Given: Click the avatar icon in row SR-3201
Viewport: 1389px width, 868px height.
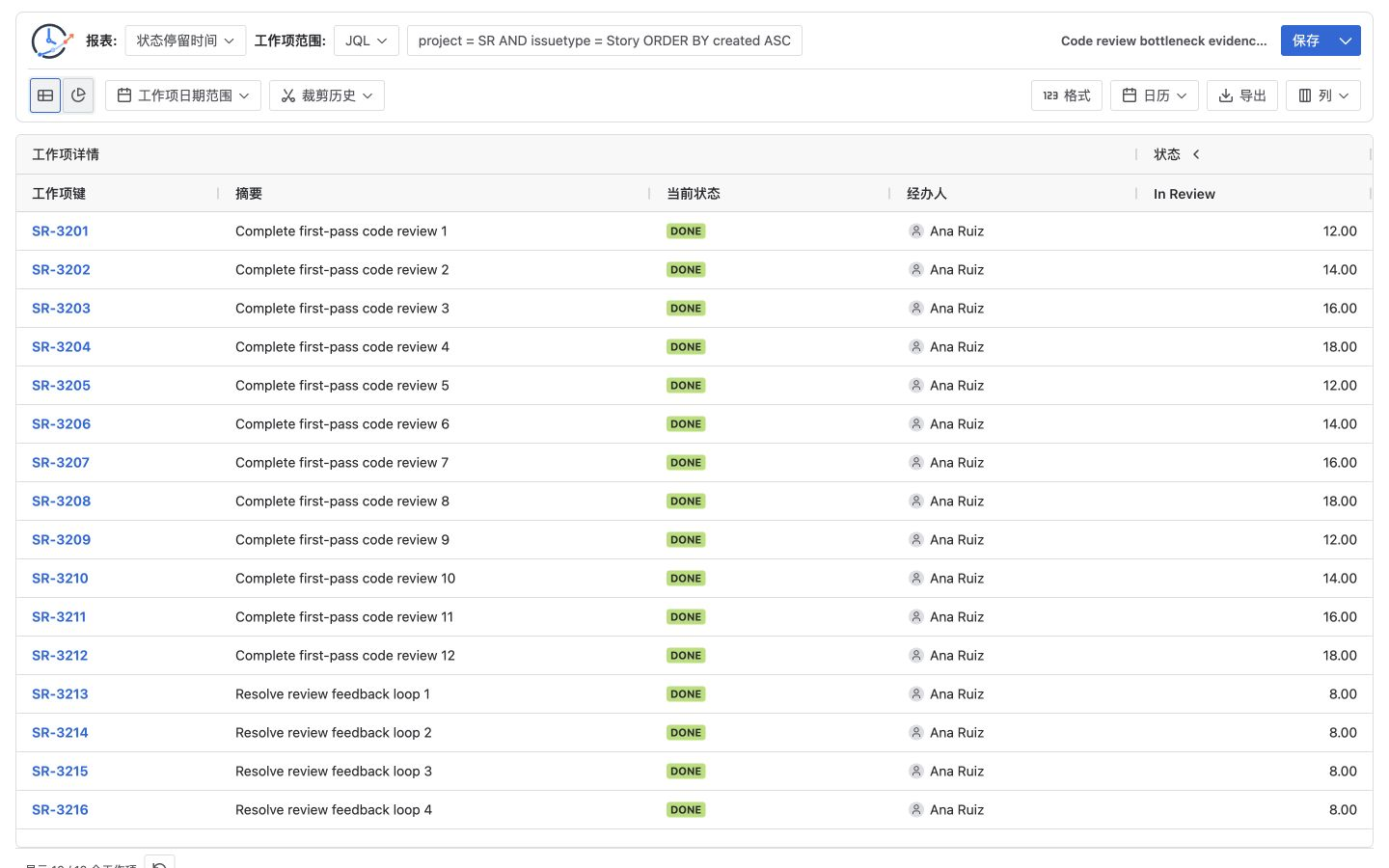Looking at the screenshot, I should pos(916,231).
